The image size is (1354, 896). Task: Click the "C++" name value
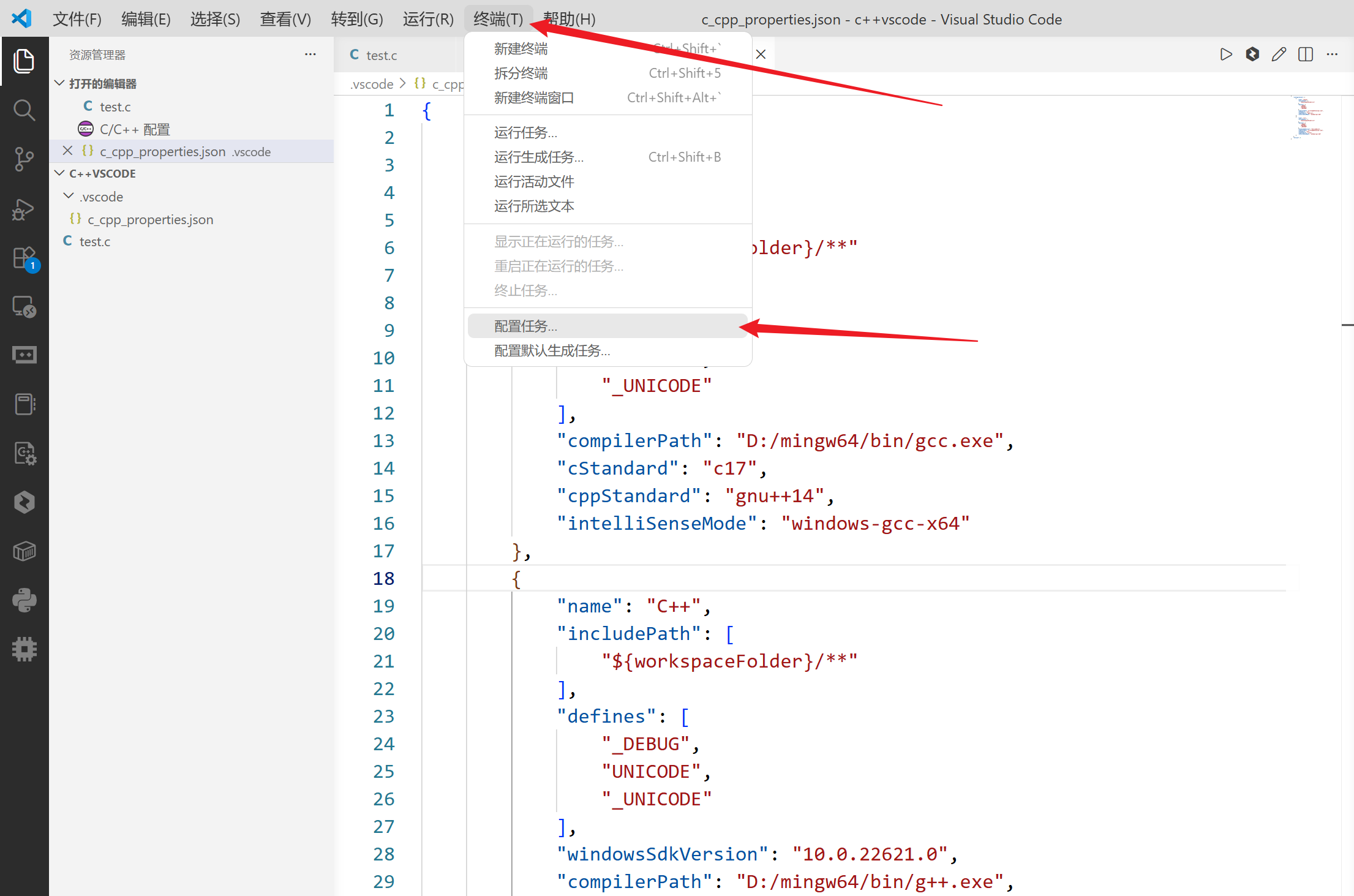674,606
